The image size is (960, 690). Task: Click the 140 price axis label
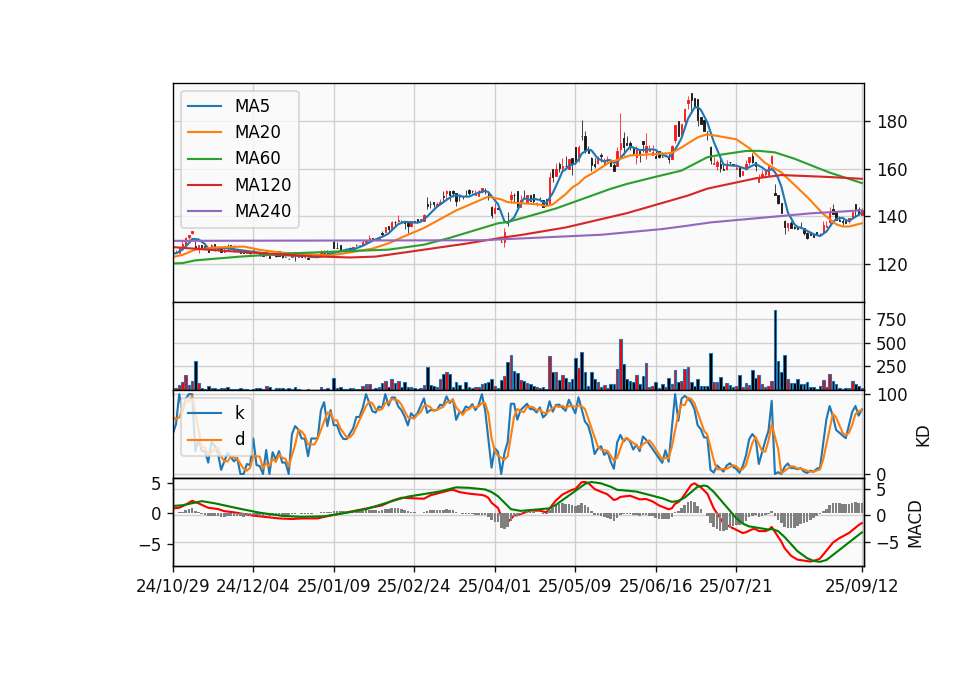point(892,217)
